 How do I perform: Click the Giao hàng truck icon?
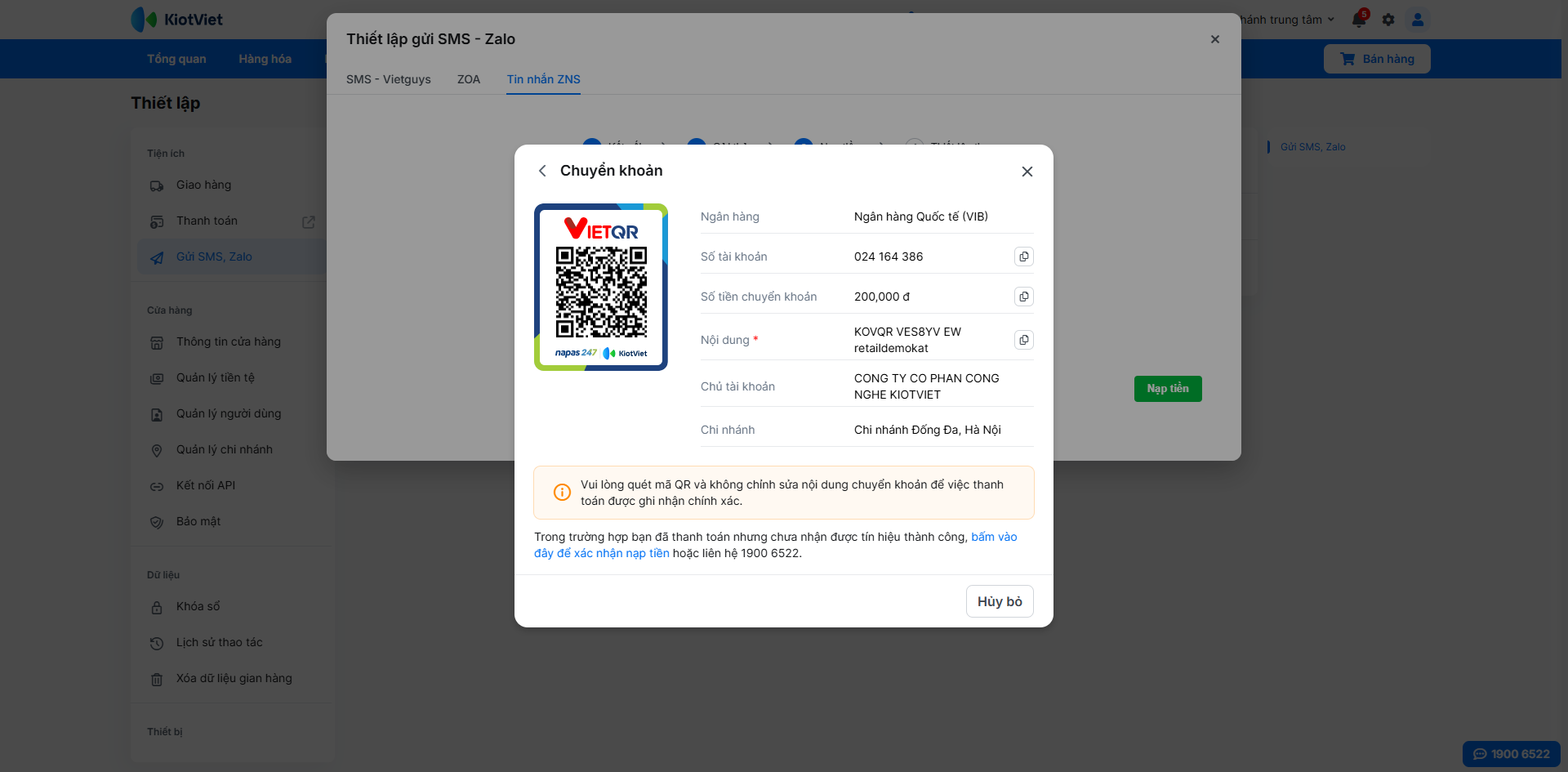157,186
